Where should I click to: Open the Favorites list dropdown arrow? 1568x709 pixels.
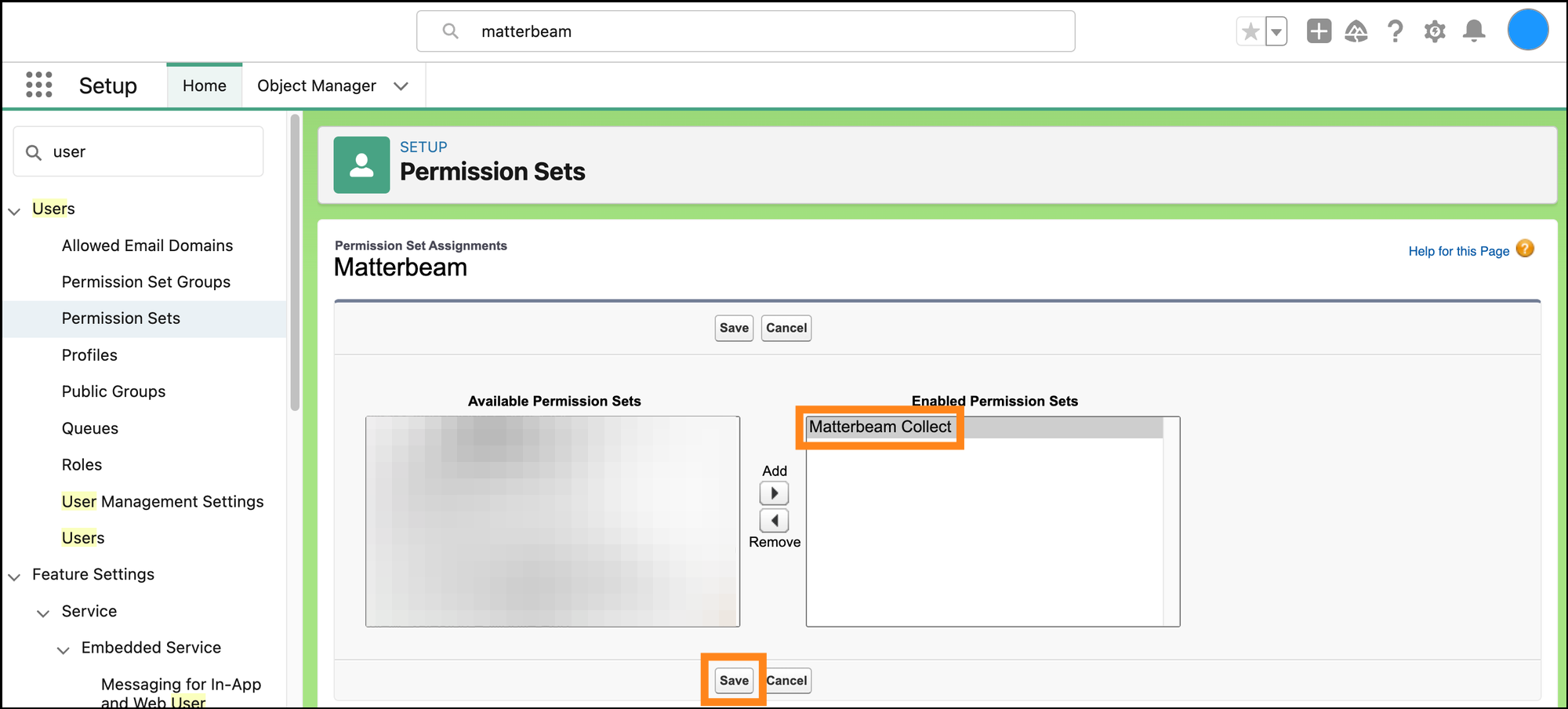[x=1276, y=31]
